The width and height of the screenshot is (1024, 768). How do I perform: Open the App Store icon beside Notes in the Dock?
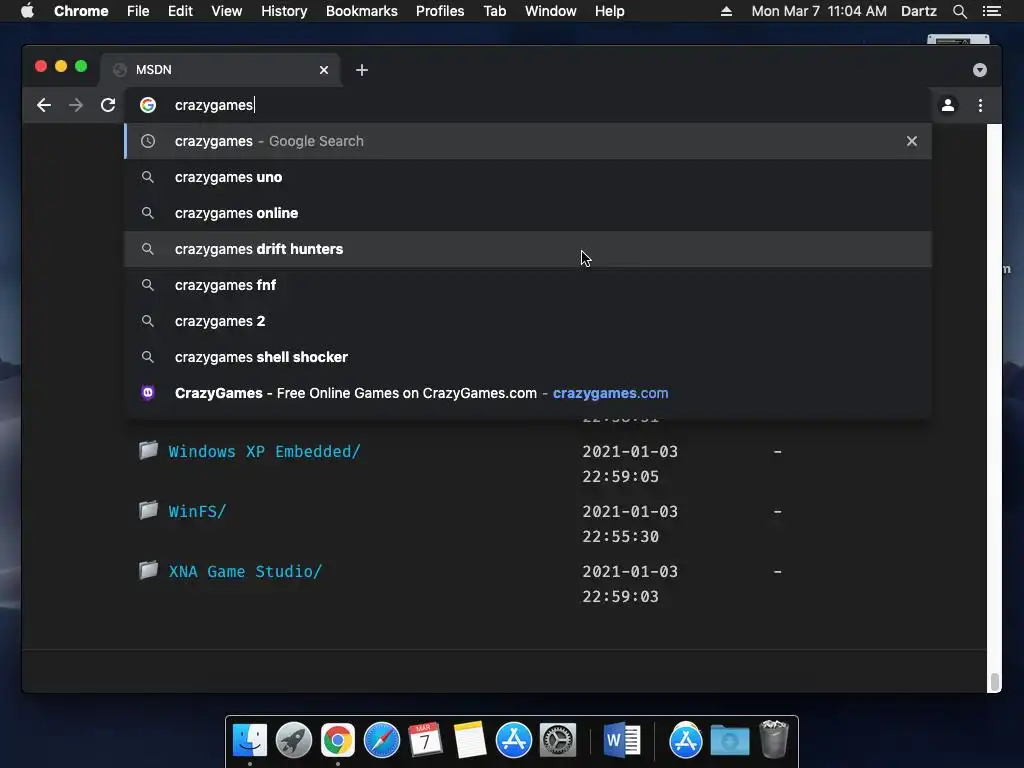click(513, 741)
